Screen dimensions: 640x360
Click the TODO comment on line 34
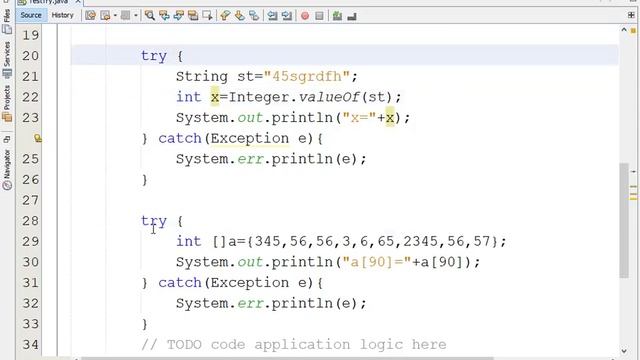293,344
